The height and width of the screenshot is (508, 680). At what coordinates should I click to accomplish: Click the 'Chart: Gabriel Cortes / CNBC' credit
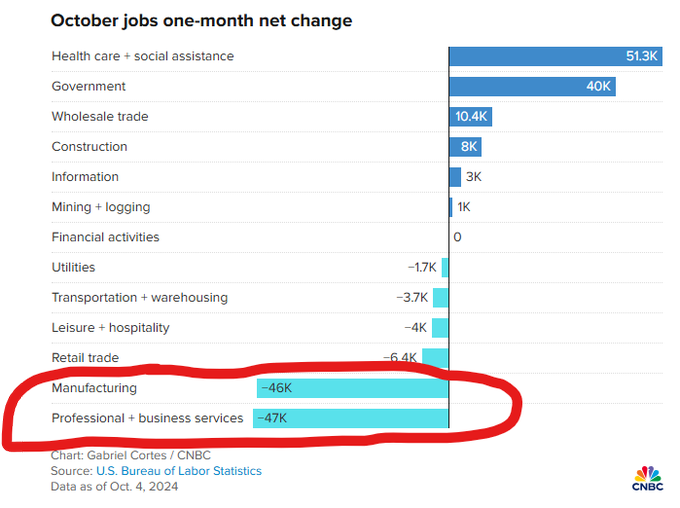tap(123, 456)
